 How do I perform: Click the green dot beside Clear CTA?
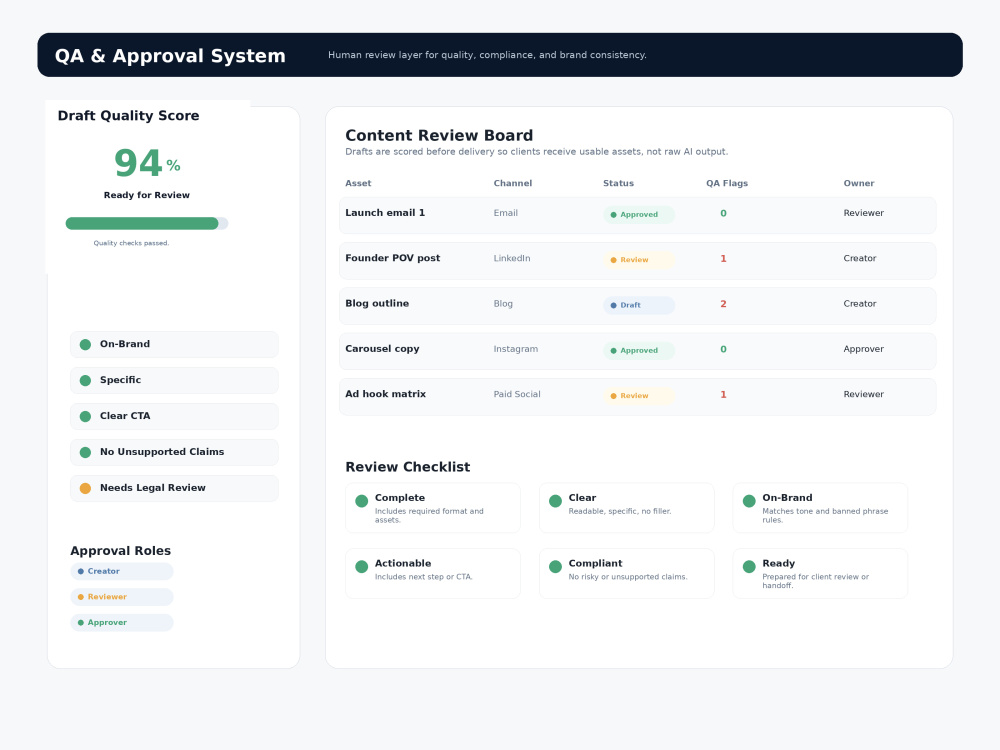coord(85,416)
